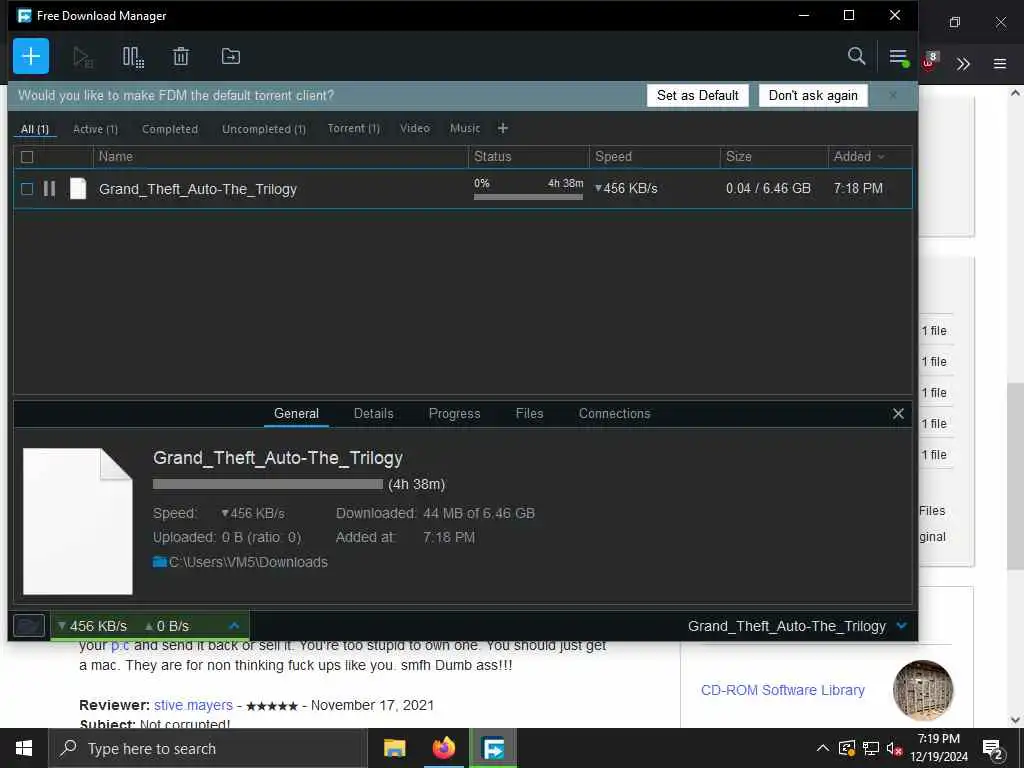
Task: Click the trash delete download icon
Action: [181, 57]
